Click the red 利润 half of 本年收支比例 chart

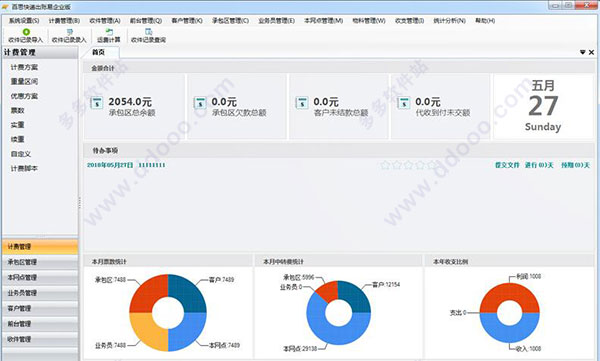coord(509,291)
